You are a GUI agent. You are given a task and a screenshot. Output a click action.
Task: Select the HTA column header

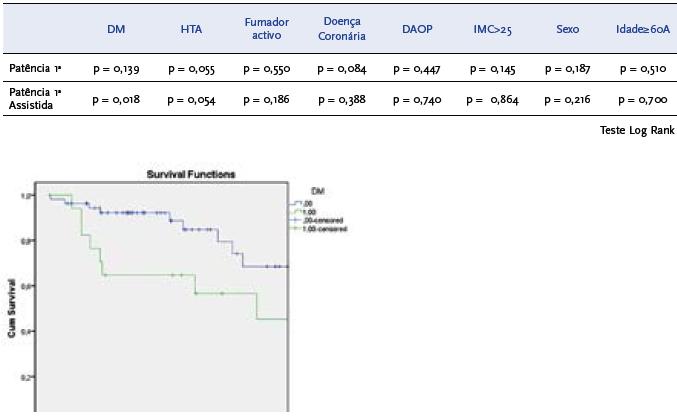point(191,30)
